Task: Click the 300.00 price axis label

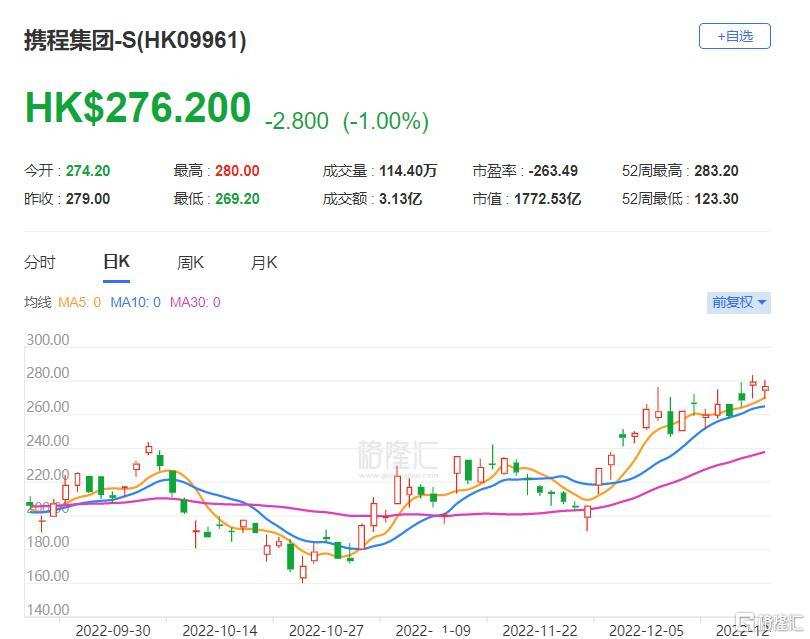Action: (48, 340)
